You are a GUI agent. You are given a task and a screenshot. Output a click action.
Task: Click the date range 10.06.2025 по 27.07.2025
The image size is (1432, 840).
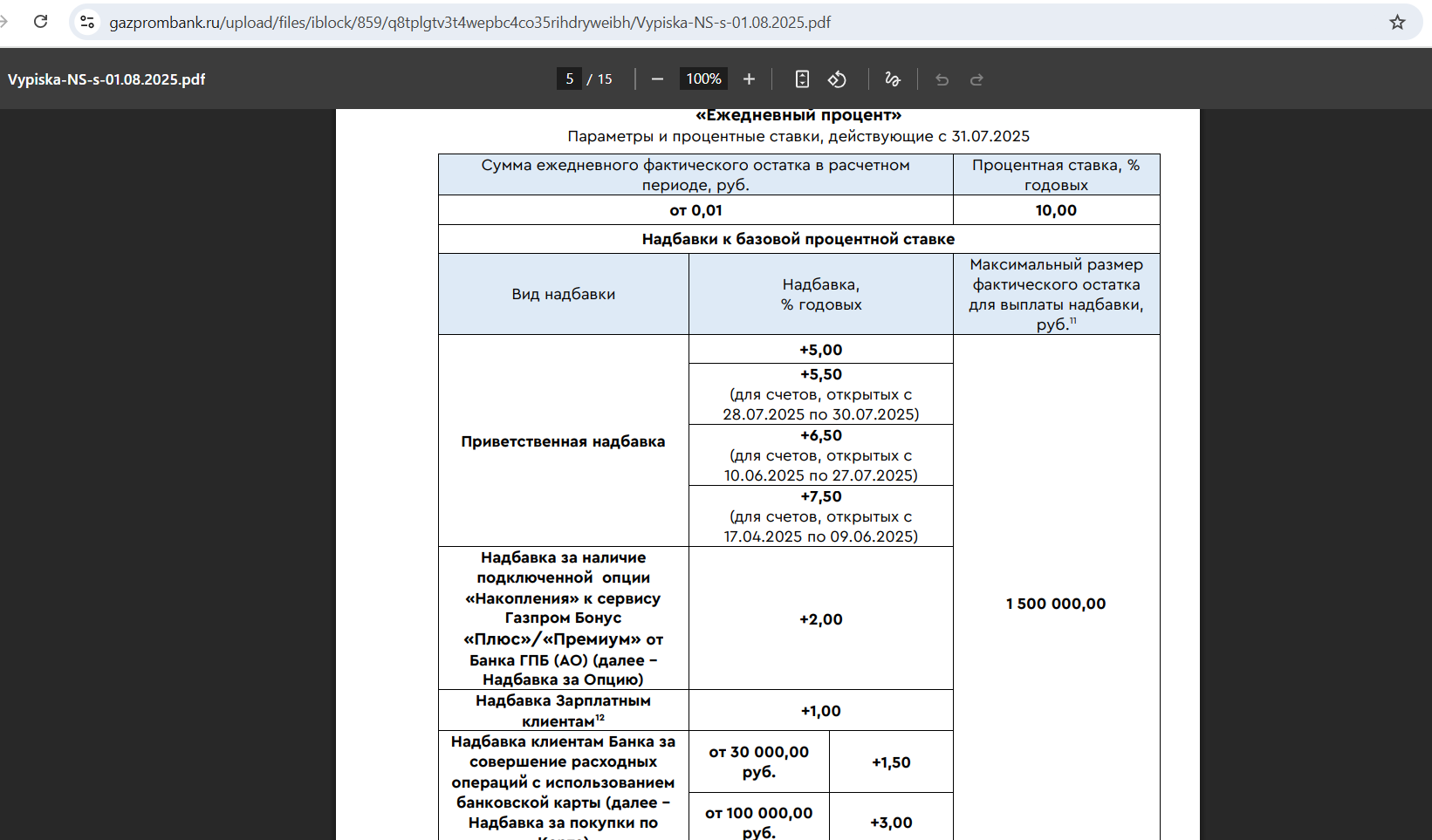(821, 475)
